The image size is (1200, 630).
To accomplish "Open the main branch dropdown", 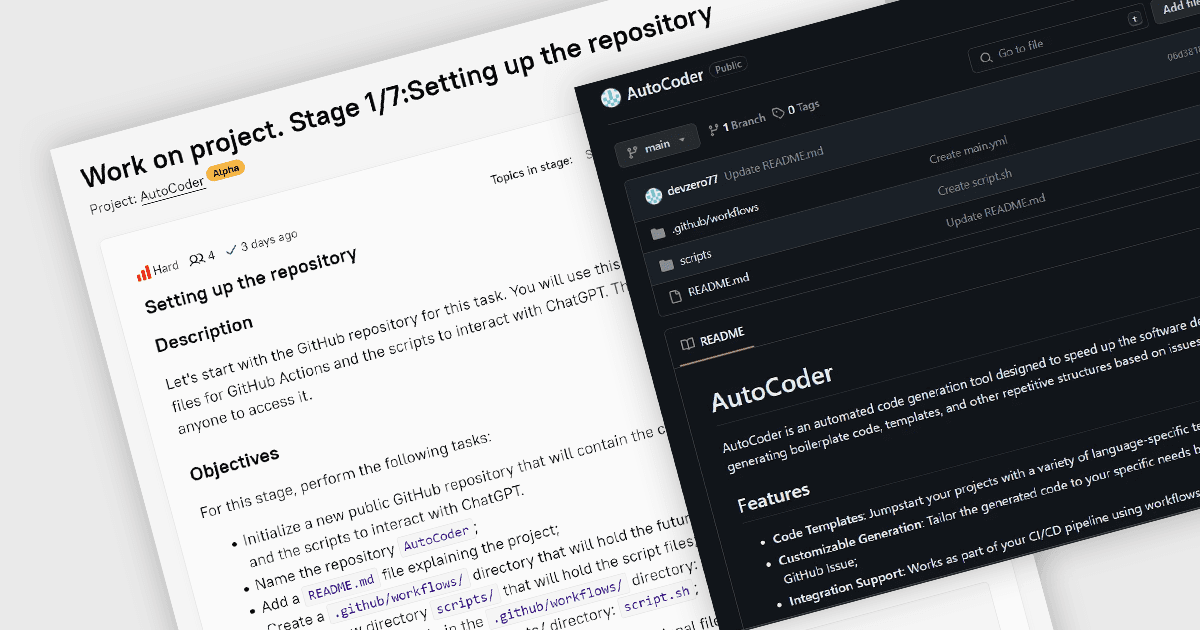I will (x=656, y=147).
